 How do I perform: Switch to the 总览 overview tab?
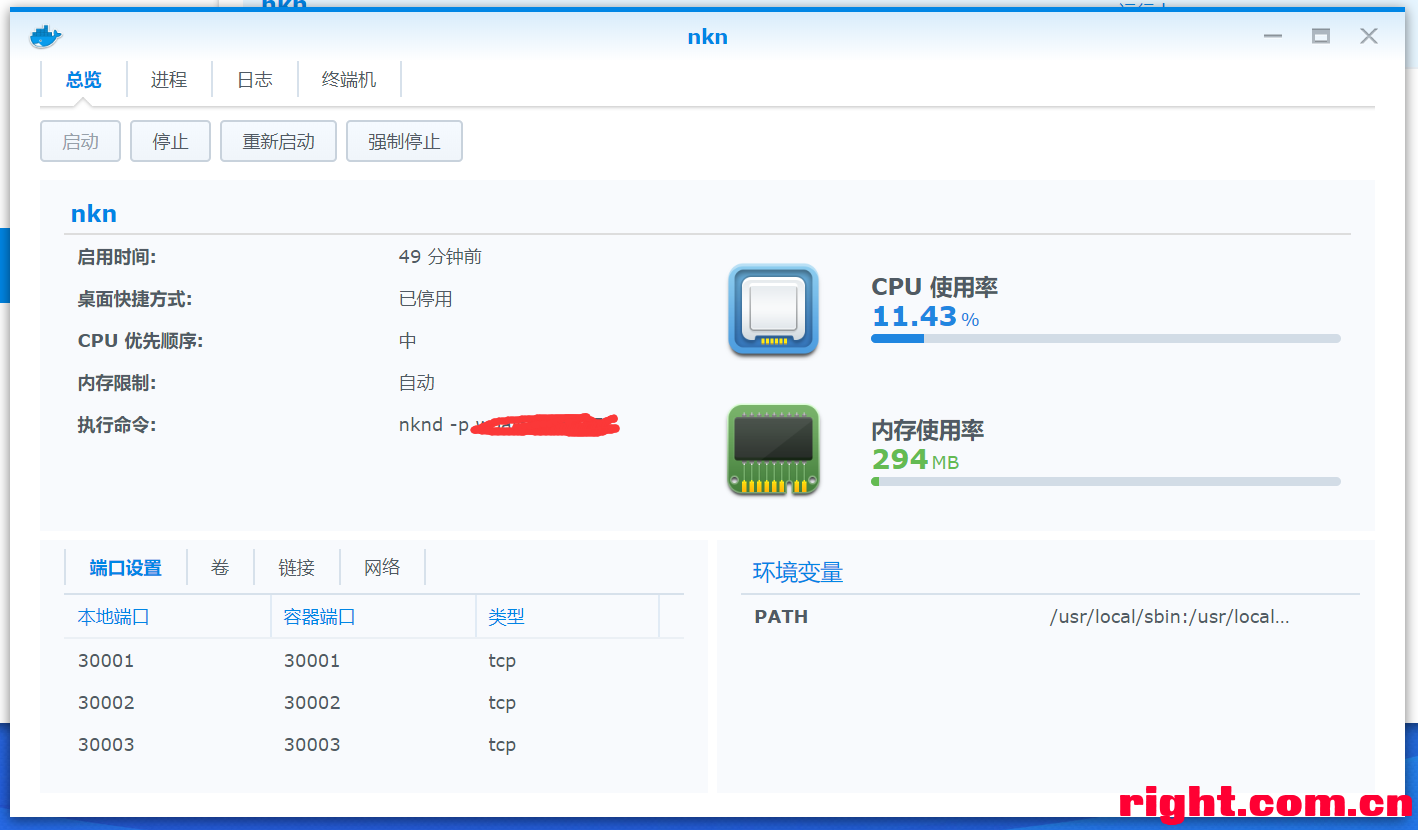[x=83, y=80]
